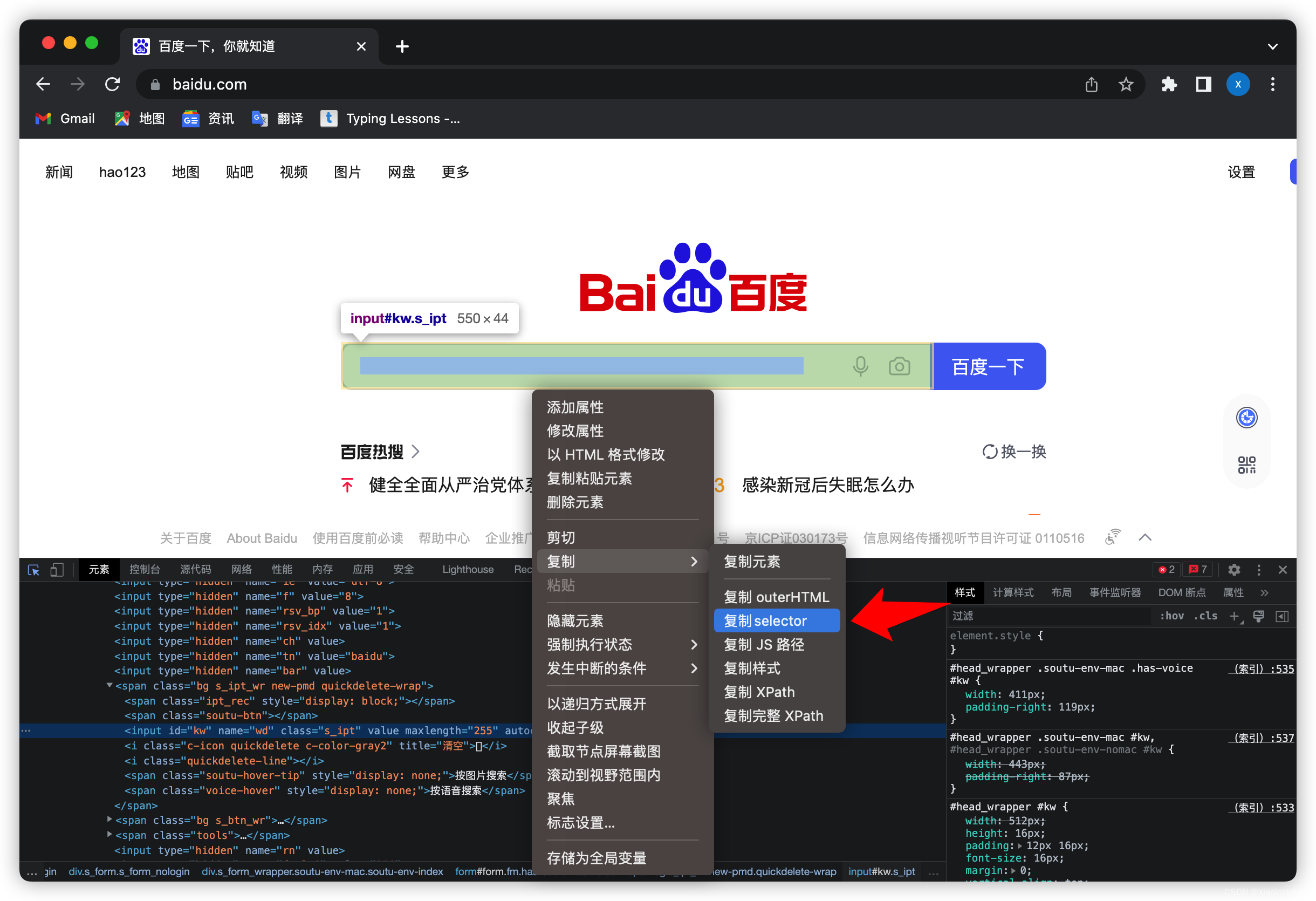The width and height of the screenshot is (1316, 901).
Task: Click the browser back arrow
Action: 43,84
